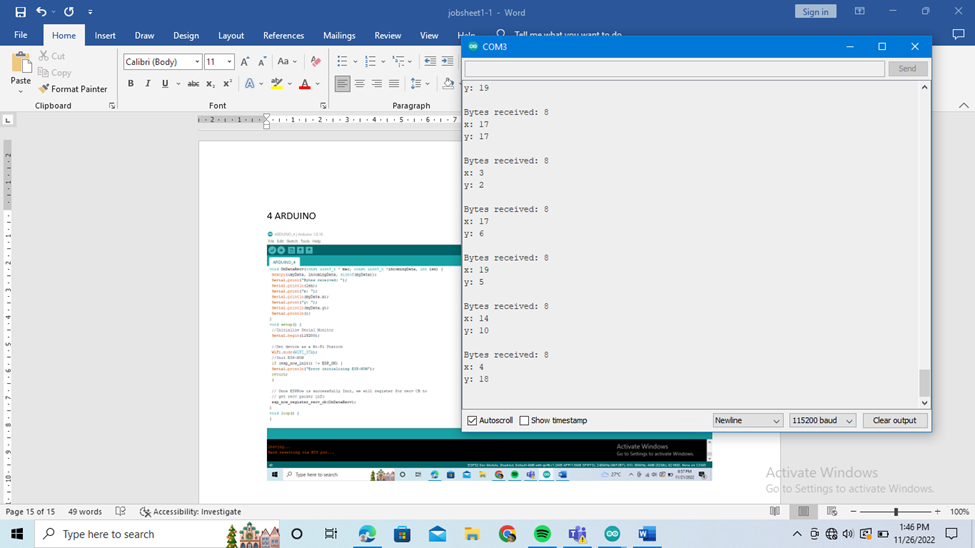The height and width of the screenshot is (548, 975).
Task: Copy the selected content
Action: click(55, 72)
